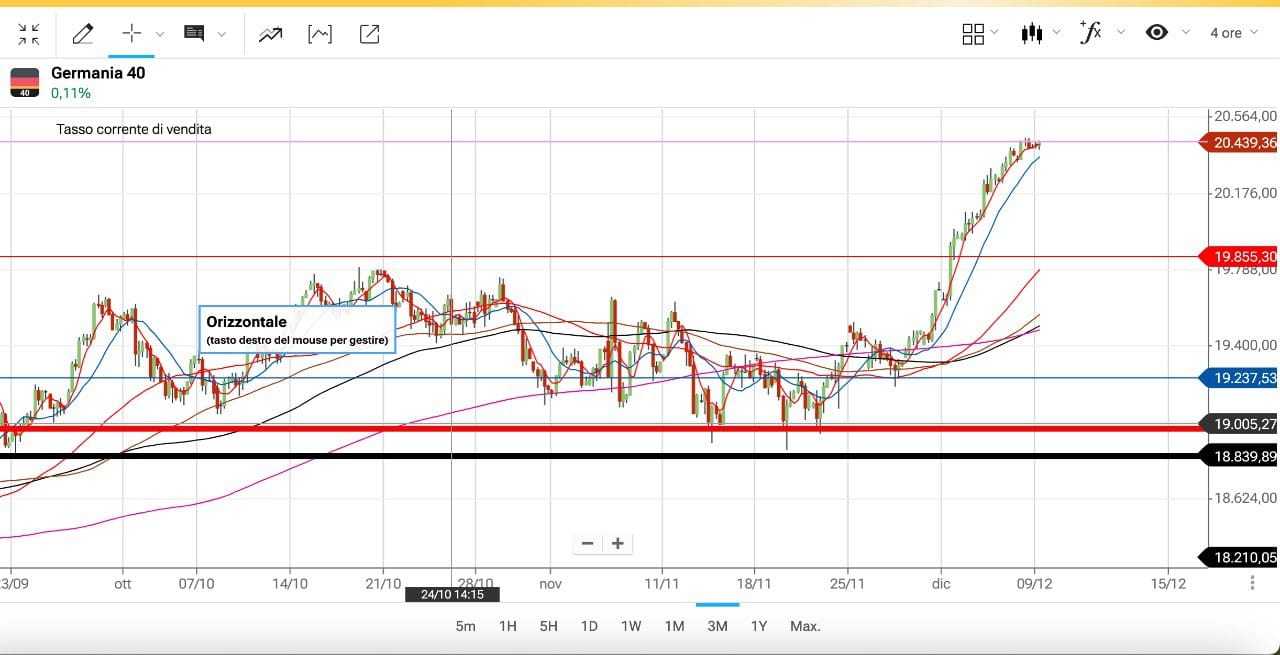Image resolution: width=1280 pixels, height=655 pixels.
Task: Open the candlestick chart type dropdown
Action: [x=1040, y=33]
